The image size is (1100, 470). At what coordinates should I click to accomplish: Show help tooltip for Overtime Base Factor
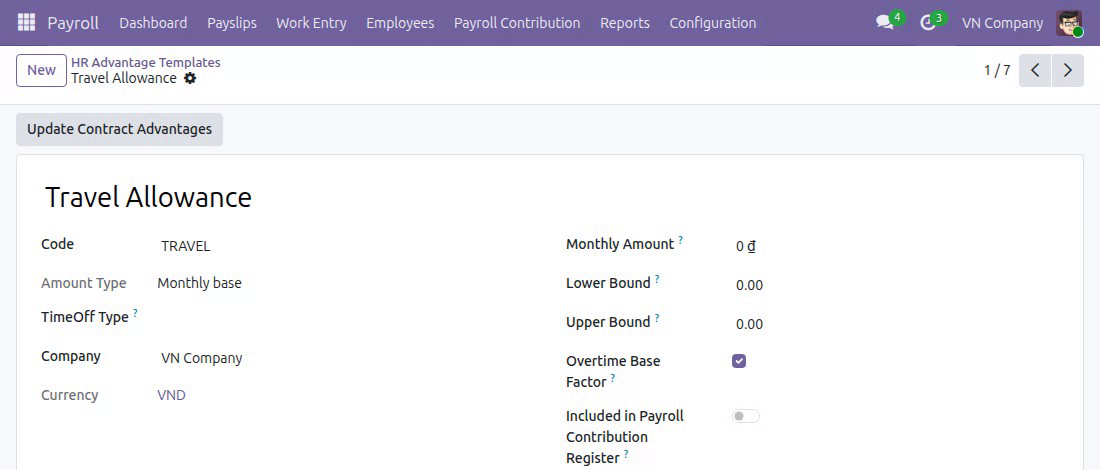coord(612,378)
